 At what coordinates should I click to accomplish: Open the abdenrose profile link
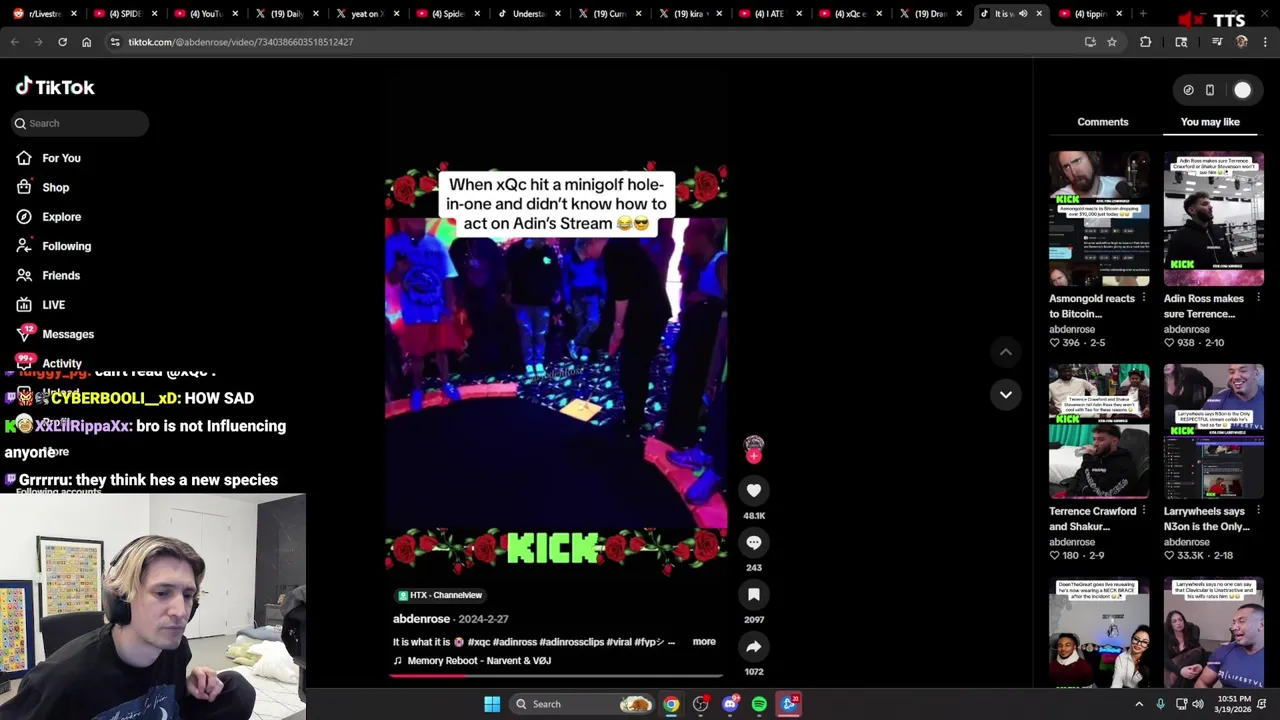pos(421,619)
